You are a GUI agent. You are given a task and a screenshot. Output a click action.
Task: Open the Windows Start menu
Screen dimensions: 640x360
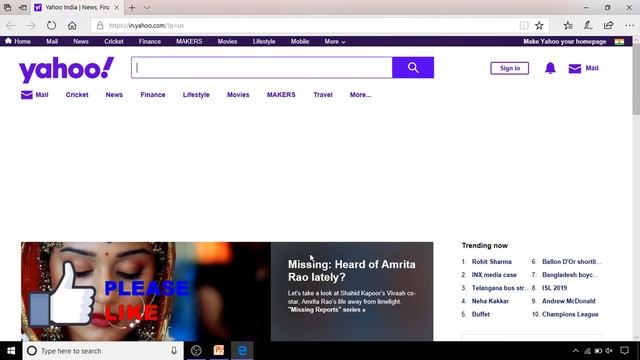[x=11, y=351]
